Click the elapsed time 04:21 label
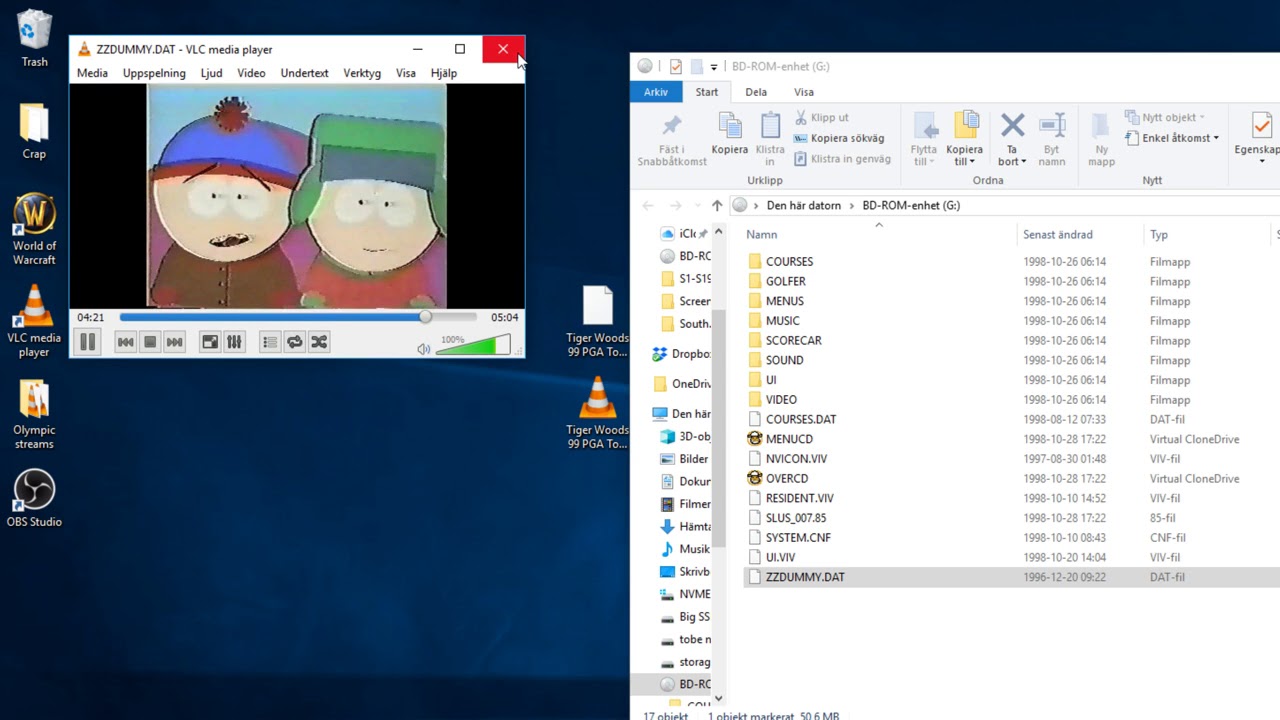Viewport: 1280px width, 720px height. click(91, 318)
